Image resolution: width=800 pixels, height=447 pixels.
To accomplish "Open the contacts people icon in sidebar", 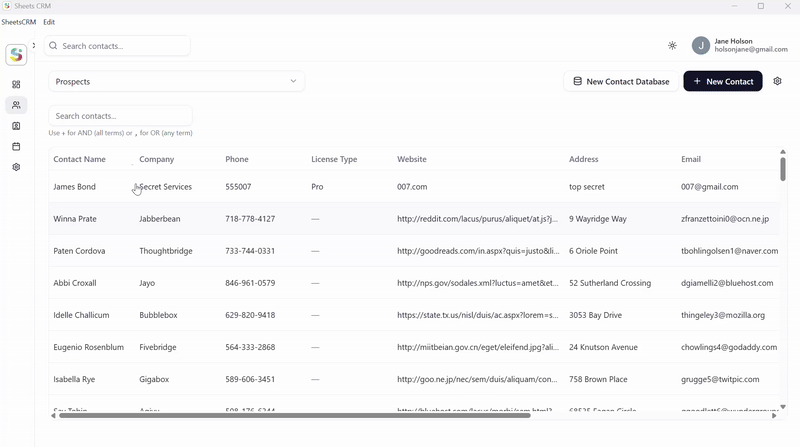I will tap(16, 105).
